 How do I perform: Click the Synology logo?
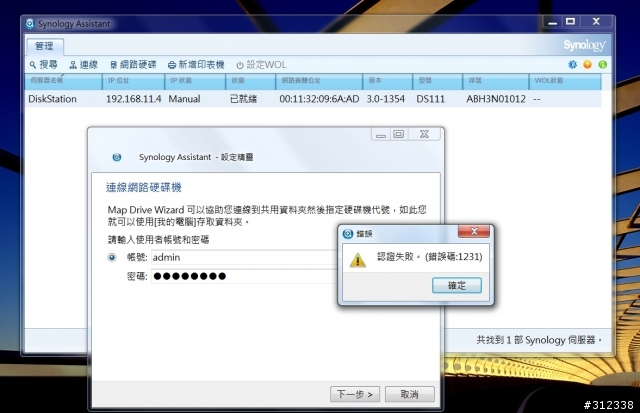[584, 45]
